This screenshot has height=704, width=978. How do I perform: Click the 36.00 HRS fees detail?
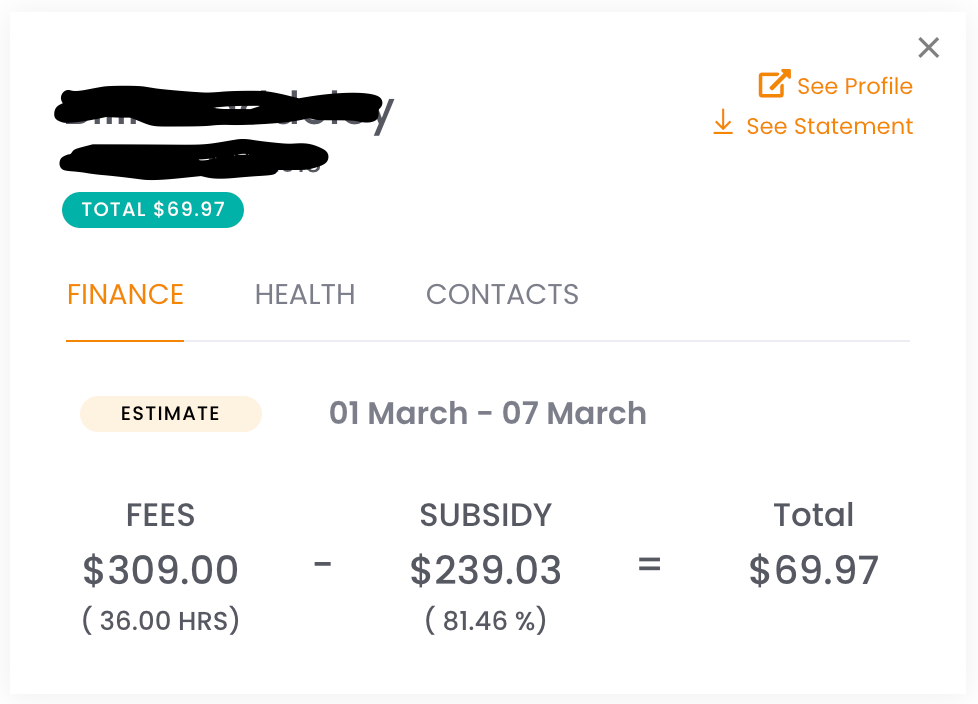(x=160, y=620)
